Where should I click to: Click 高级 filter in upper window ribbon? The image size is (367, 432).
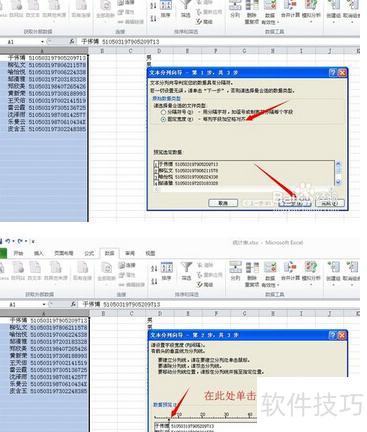tap(204, 22)
